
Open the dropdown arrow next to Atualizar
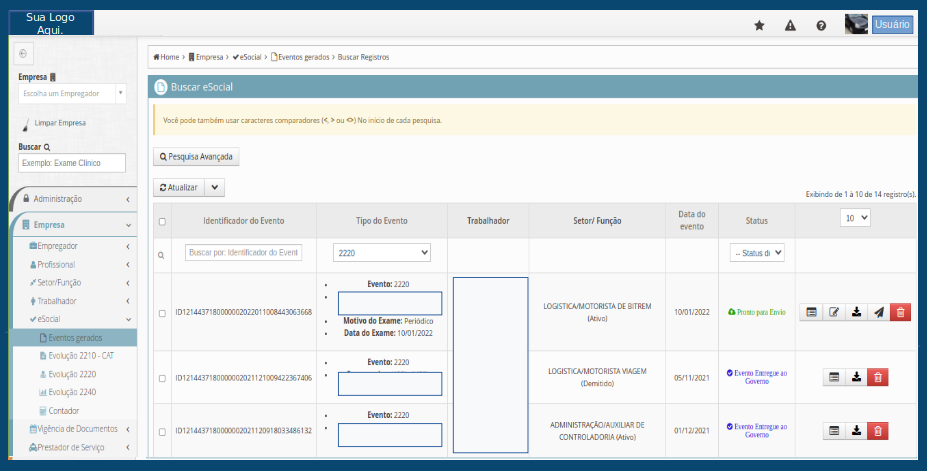pos(215,187)
